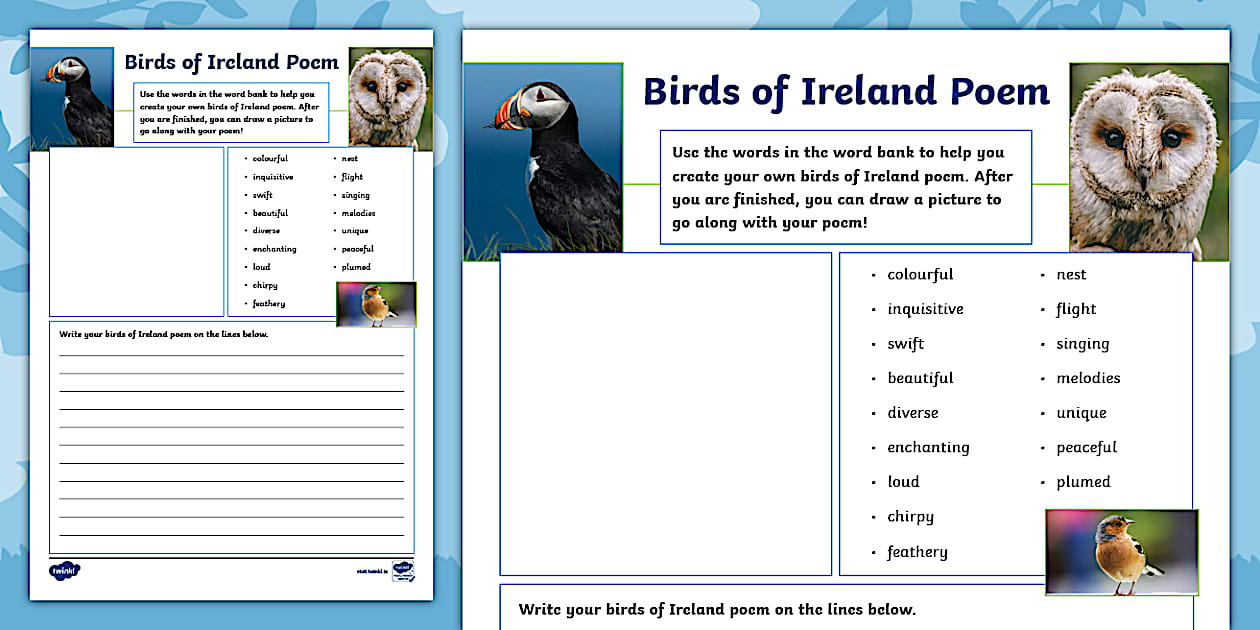Click the twinkl quality badge icon

coord(404,571)
